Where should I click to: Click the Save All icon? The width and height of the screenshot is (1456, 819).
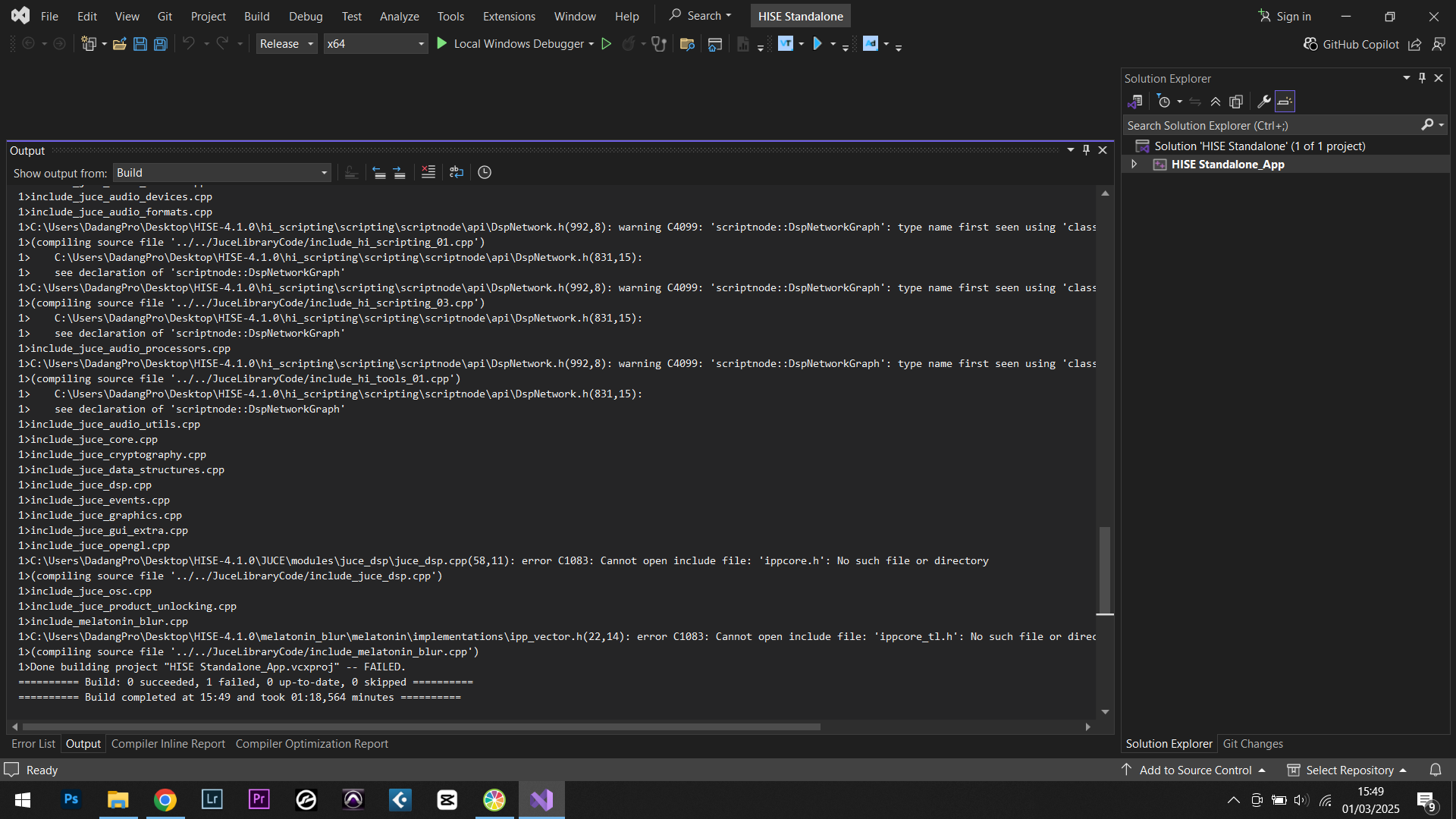pyautogui.click(x=161, y=44)
